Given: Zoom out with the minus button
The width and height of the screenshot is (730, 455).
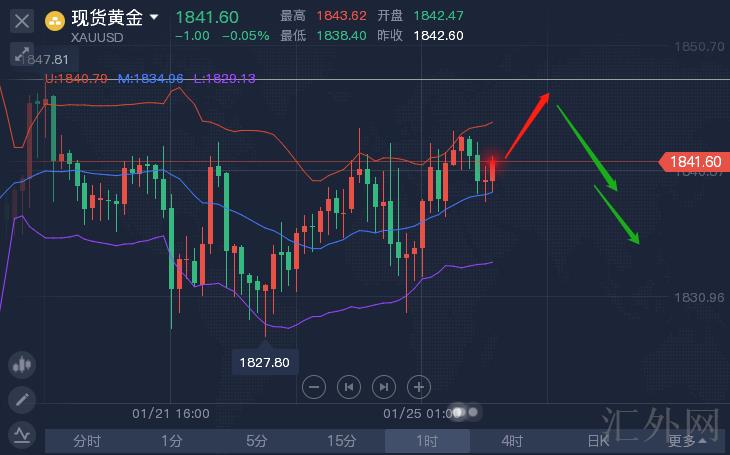Looking at the screenshot, I should 314,386.
